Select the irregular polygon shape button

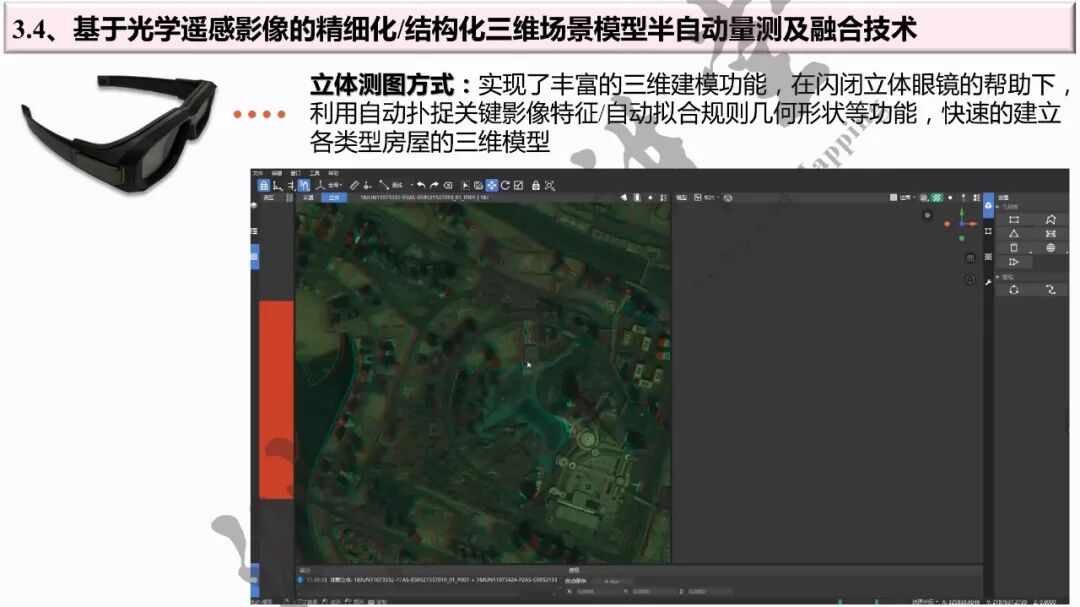pos(1050,220)
